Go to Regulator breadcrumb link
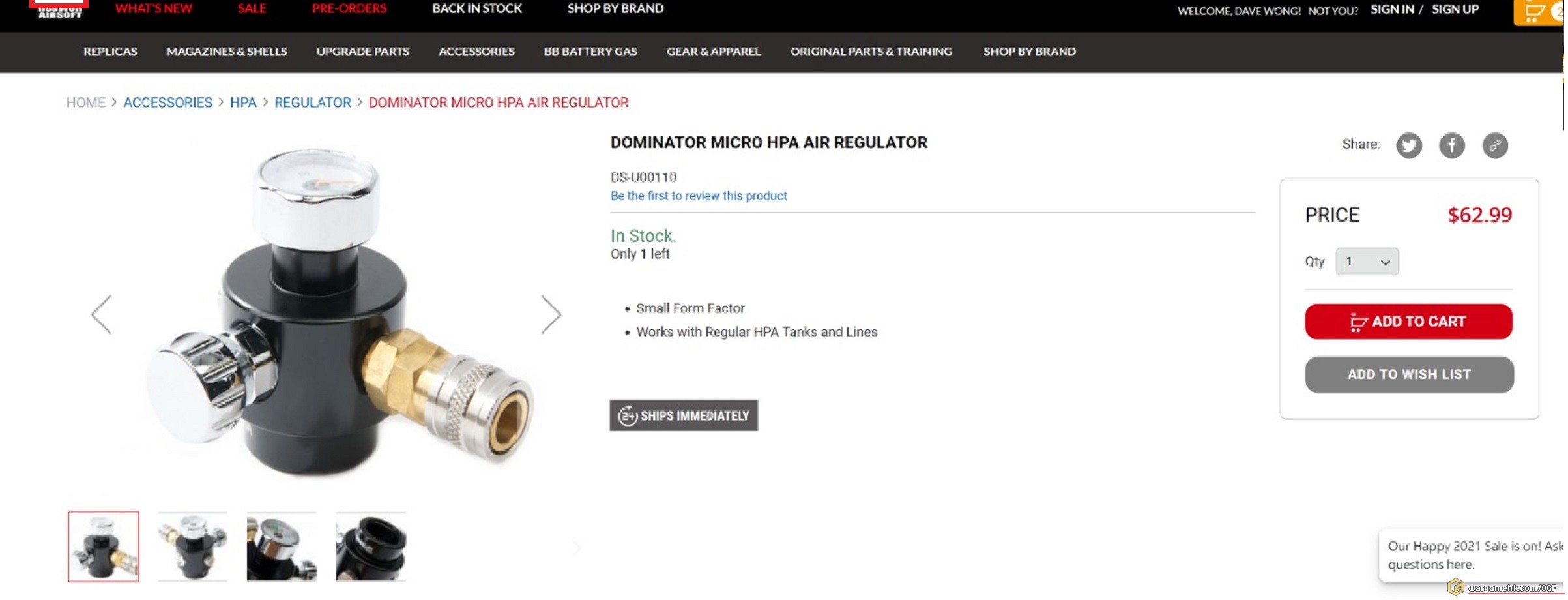 click(x=312, y=102)
